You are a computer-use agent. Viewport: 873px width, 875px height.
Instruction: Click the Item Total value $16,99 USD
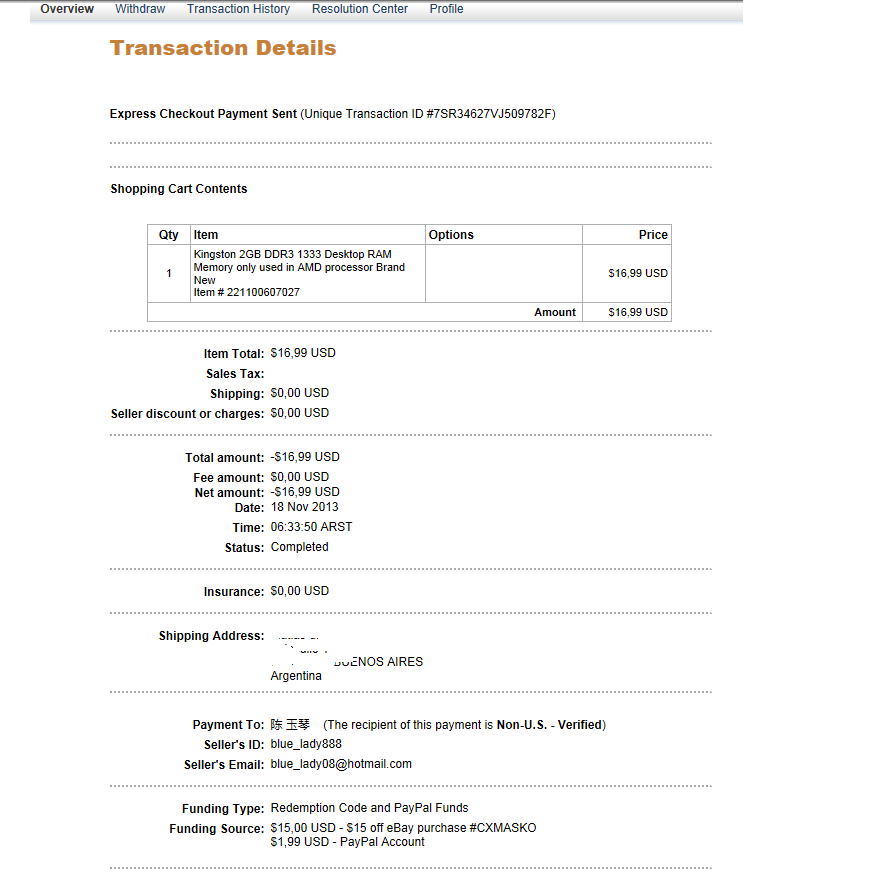click(303, 353)
